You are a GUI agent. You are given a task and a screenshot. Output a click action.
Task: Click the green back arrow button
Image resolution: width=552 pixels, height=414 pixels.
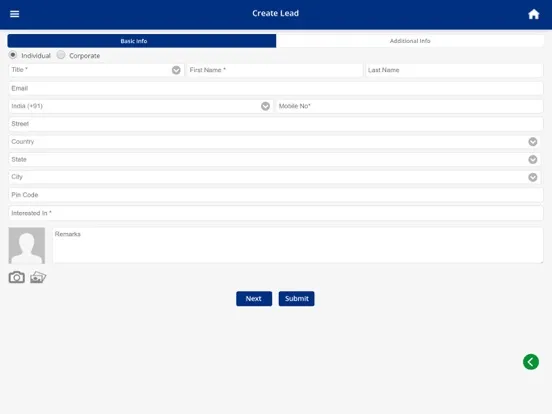tap(531, 362)
